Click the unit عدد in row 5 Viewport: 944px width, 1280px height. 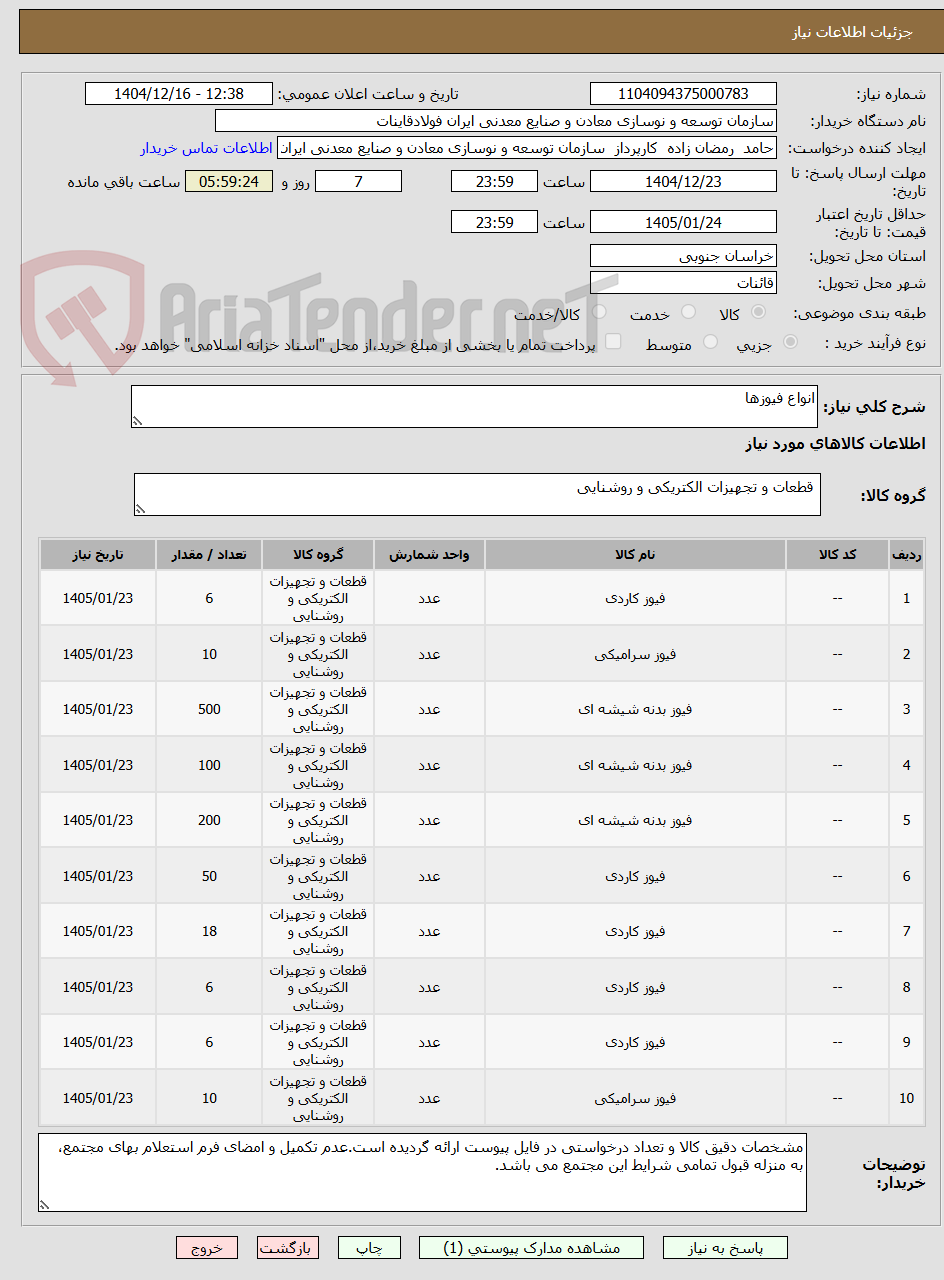[x=429, y=820]
